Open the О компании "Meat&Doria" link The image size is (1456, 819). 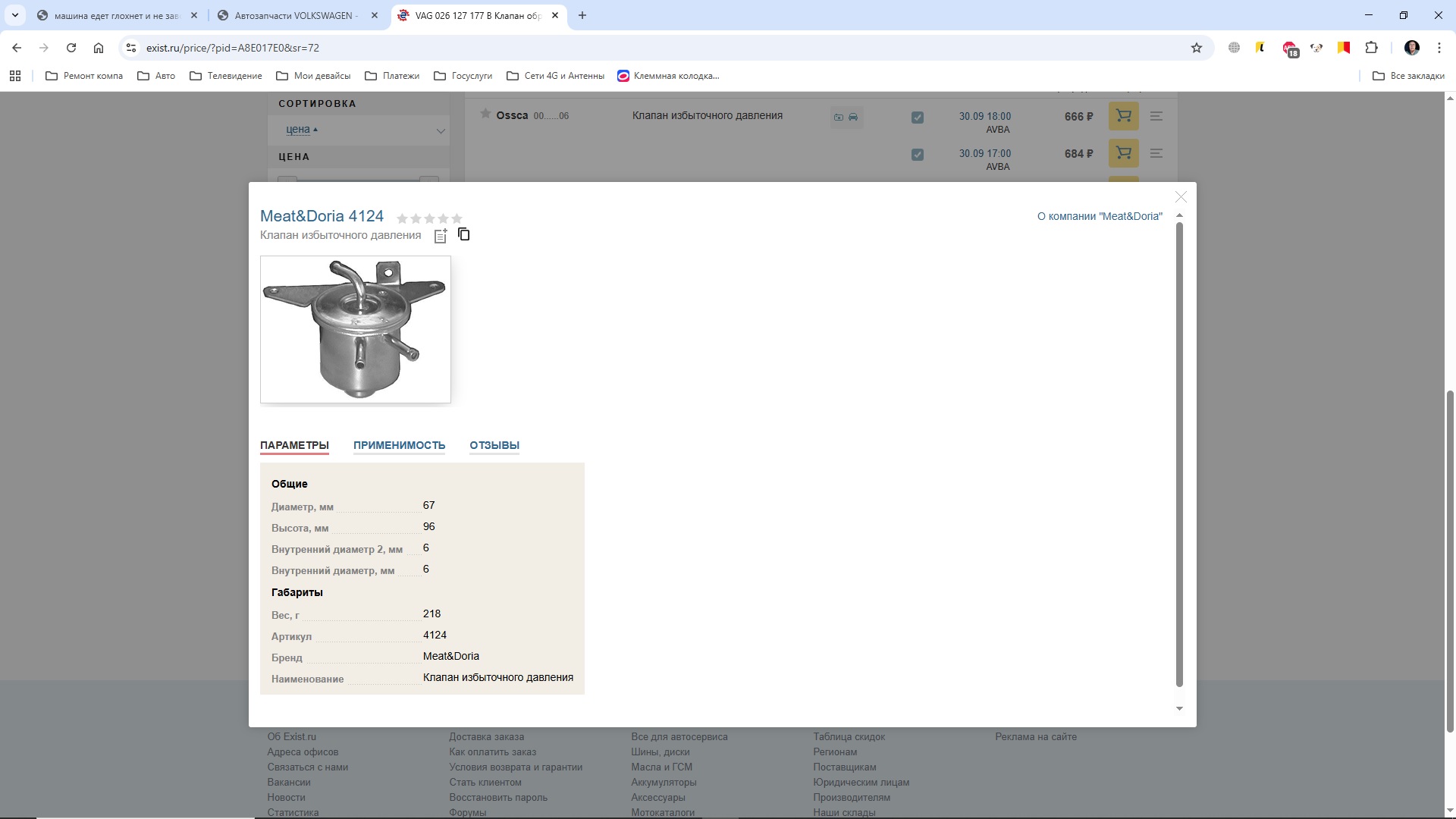(1099, 216)
